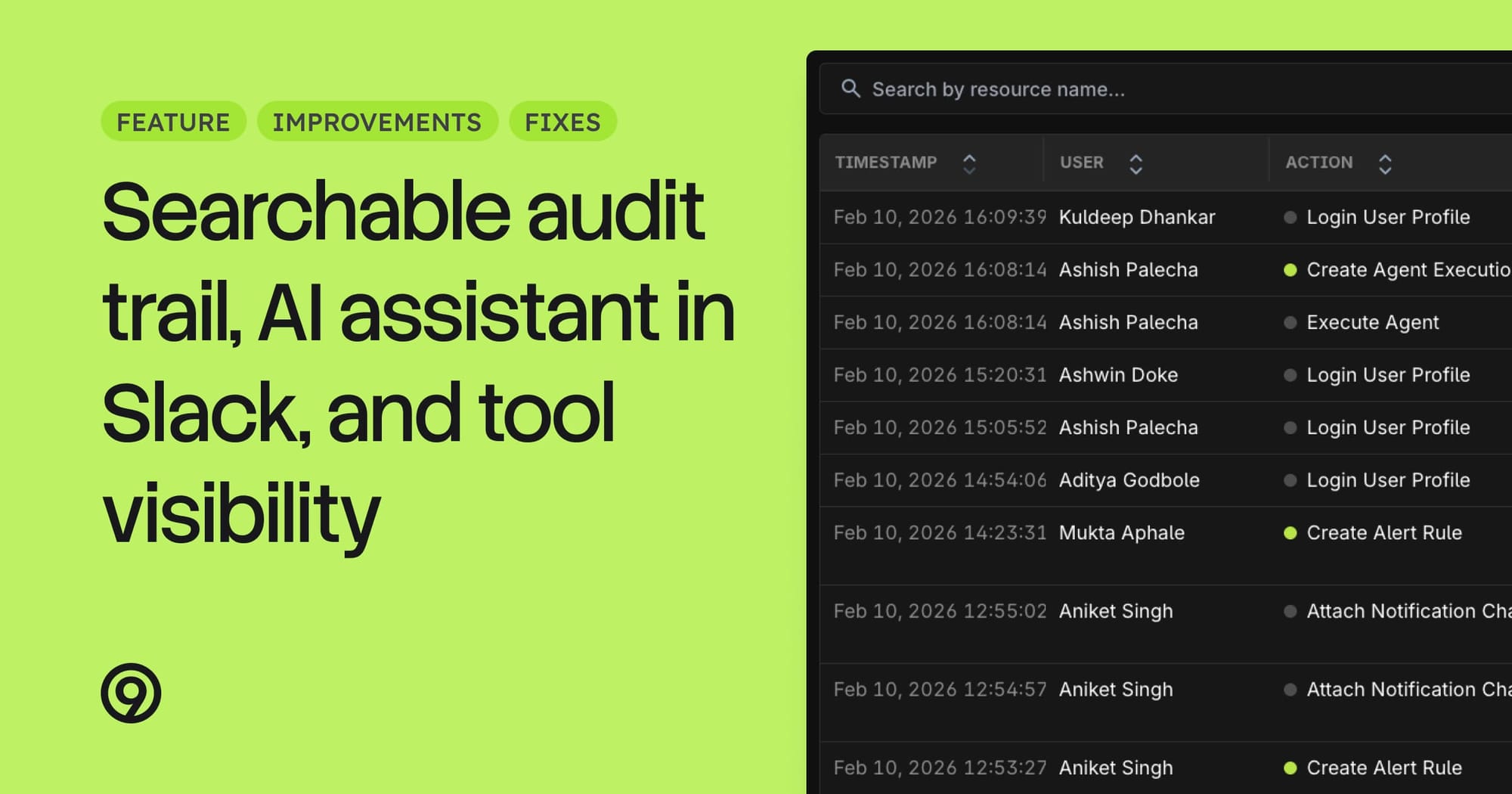Click Login User Profile in the 15:05:52 row
The image size is (1512, 794).
point(1388,427)
